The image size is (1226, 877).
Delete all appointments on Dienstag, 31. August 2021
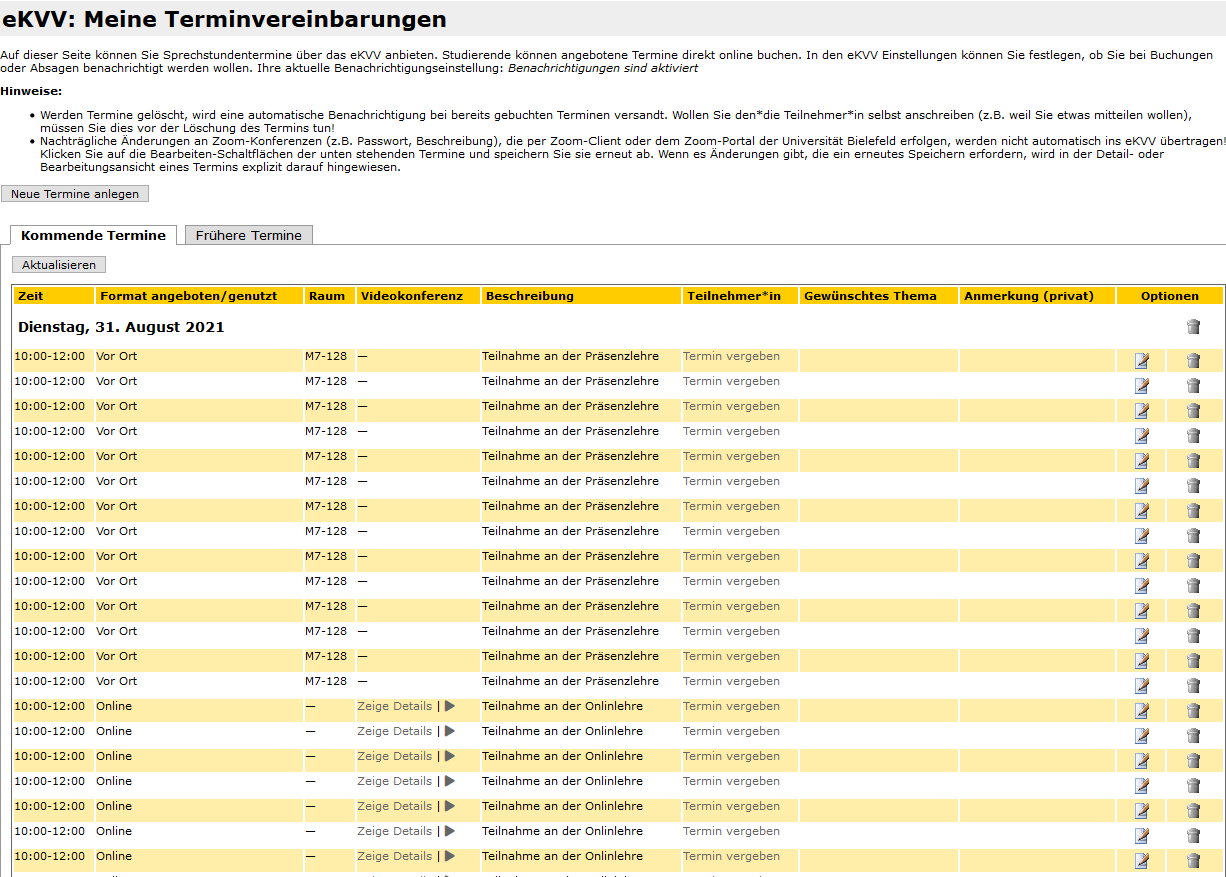coord(1192,327)
